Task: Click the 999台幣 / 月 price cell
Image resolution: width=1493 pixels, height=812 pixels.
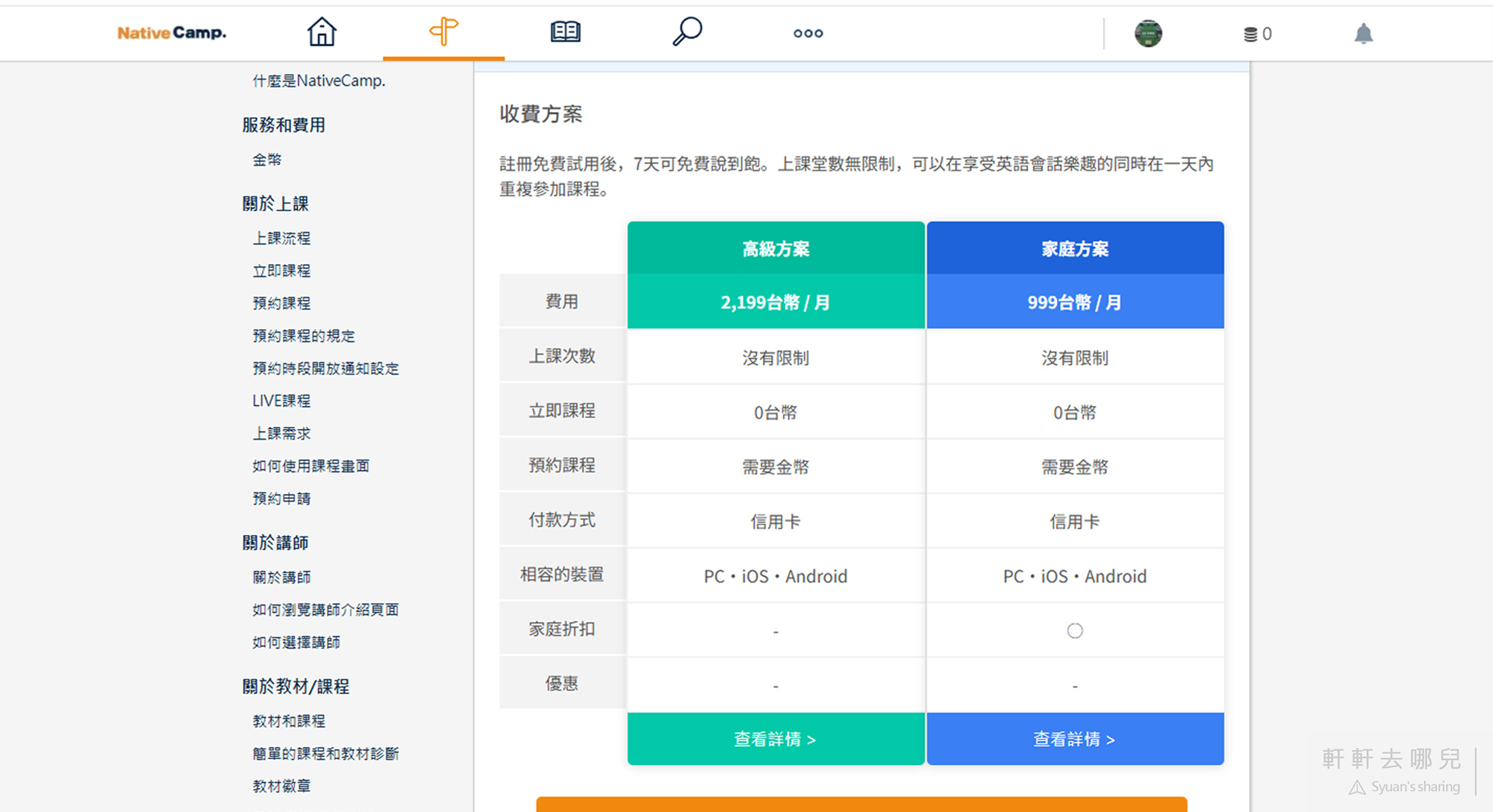Action: [x=1075, y=302]
